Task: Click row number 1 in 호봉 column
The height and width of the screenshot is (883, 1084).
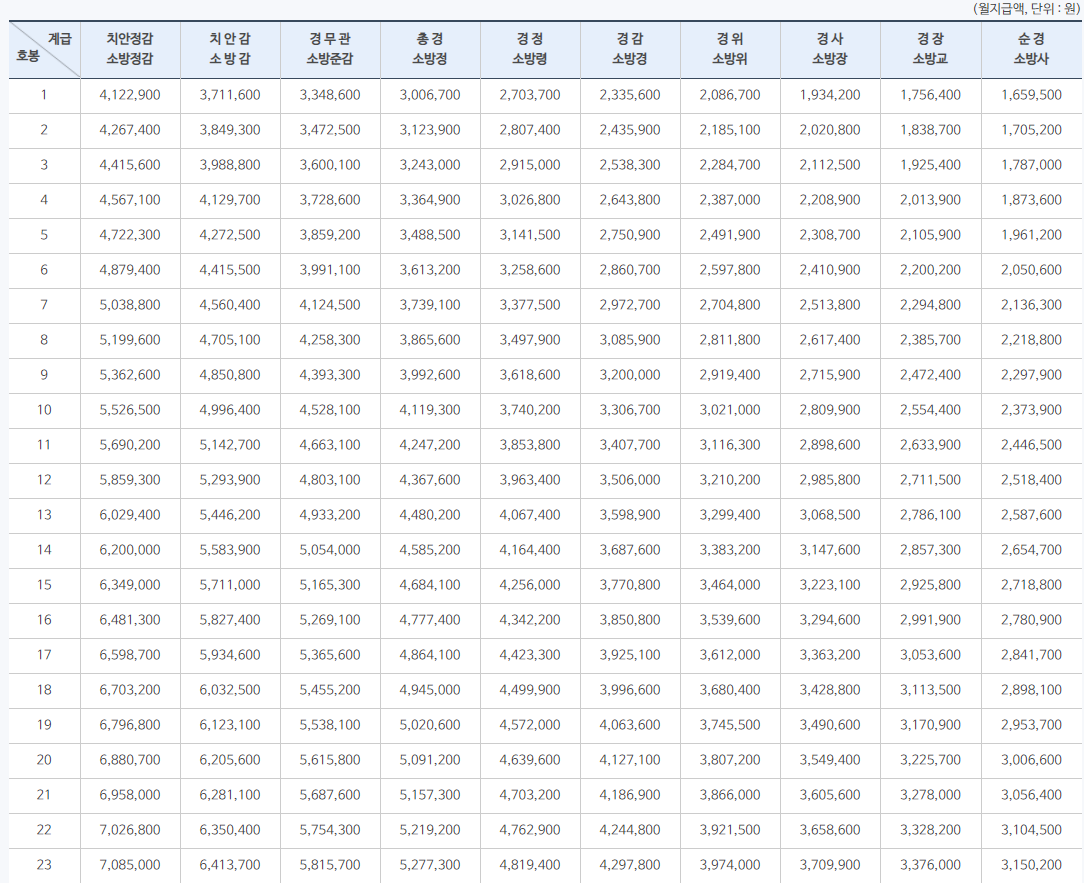Action: pos(44,95)
